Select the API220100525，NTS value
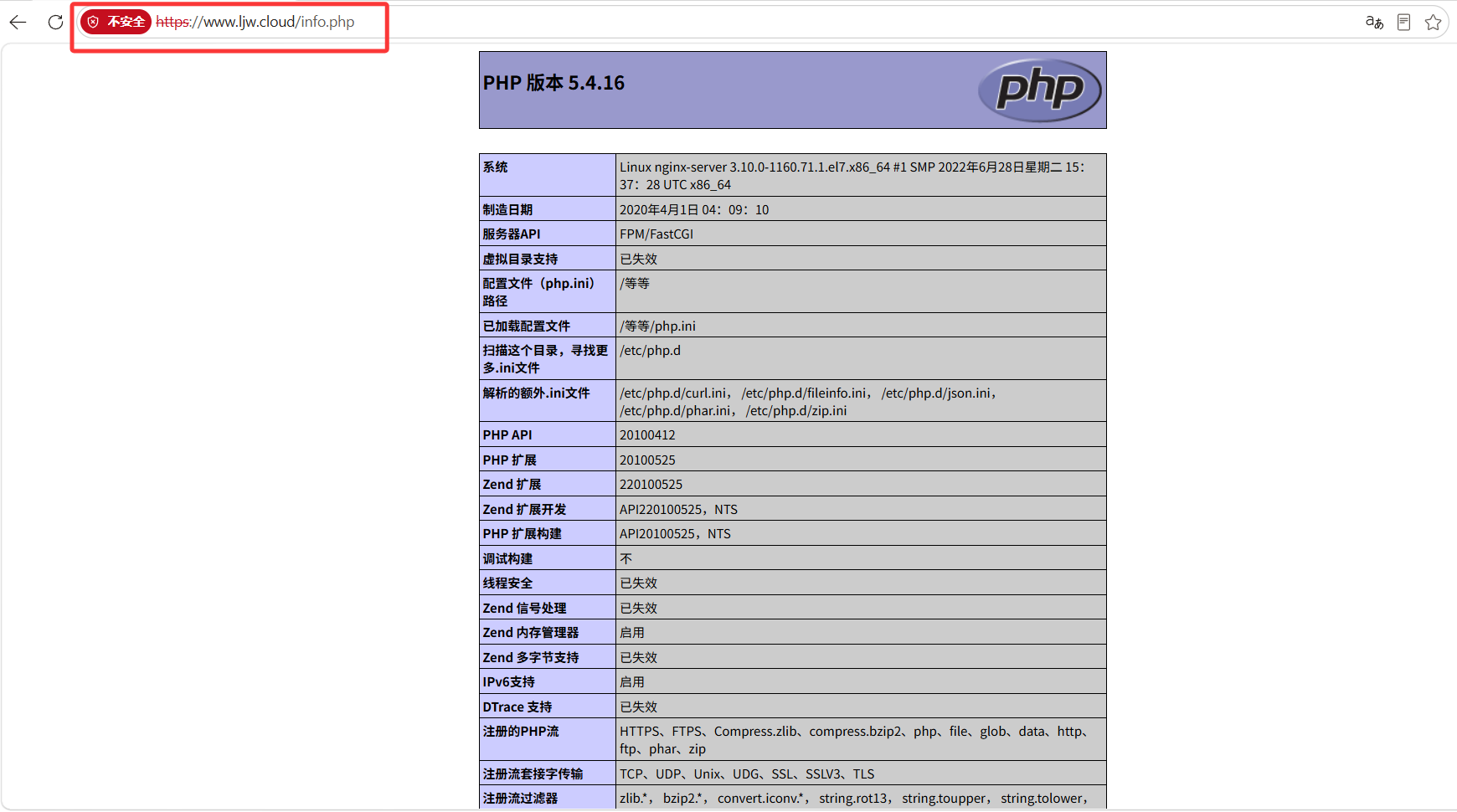Screen dimensions: 1457x812 tap(679, 509)
